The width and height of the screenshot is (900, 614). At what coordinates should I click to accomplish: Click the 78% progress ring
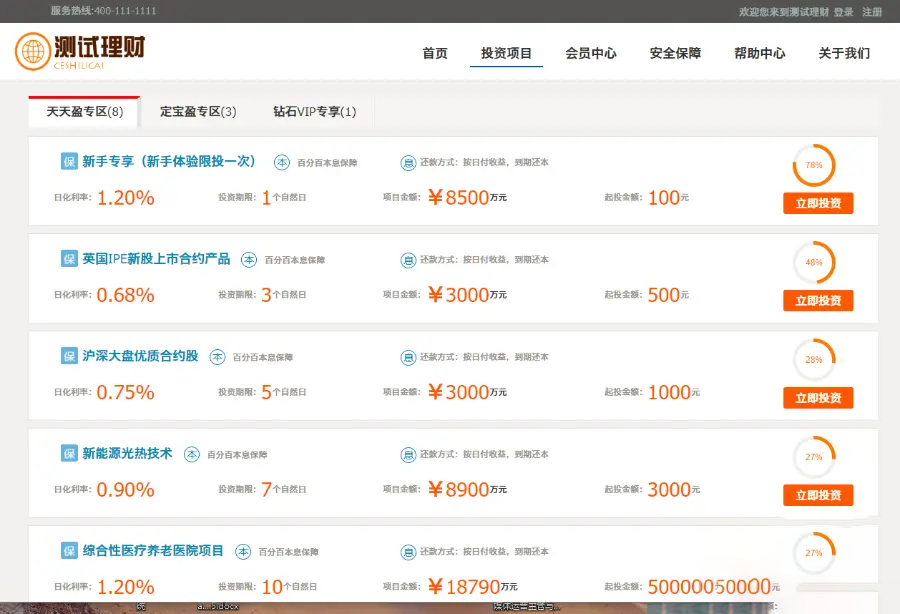(814, 165)
